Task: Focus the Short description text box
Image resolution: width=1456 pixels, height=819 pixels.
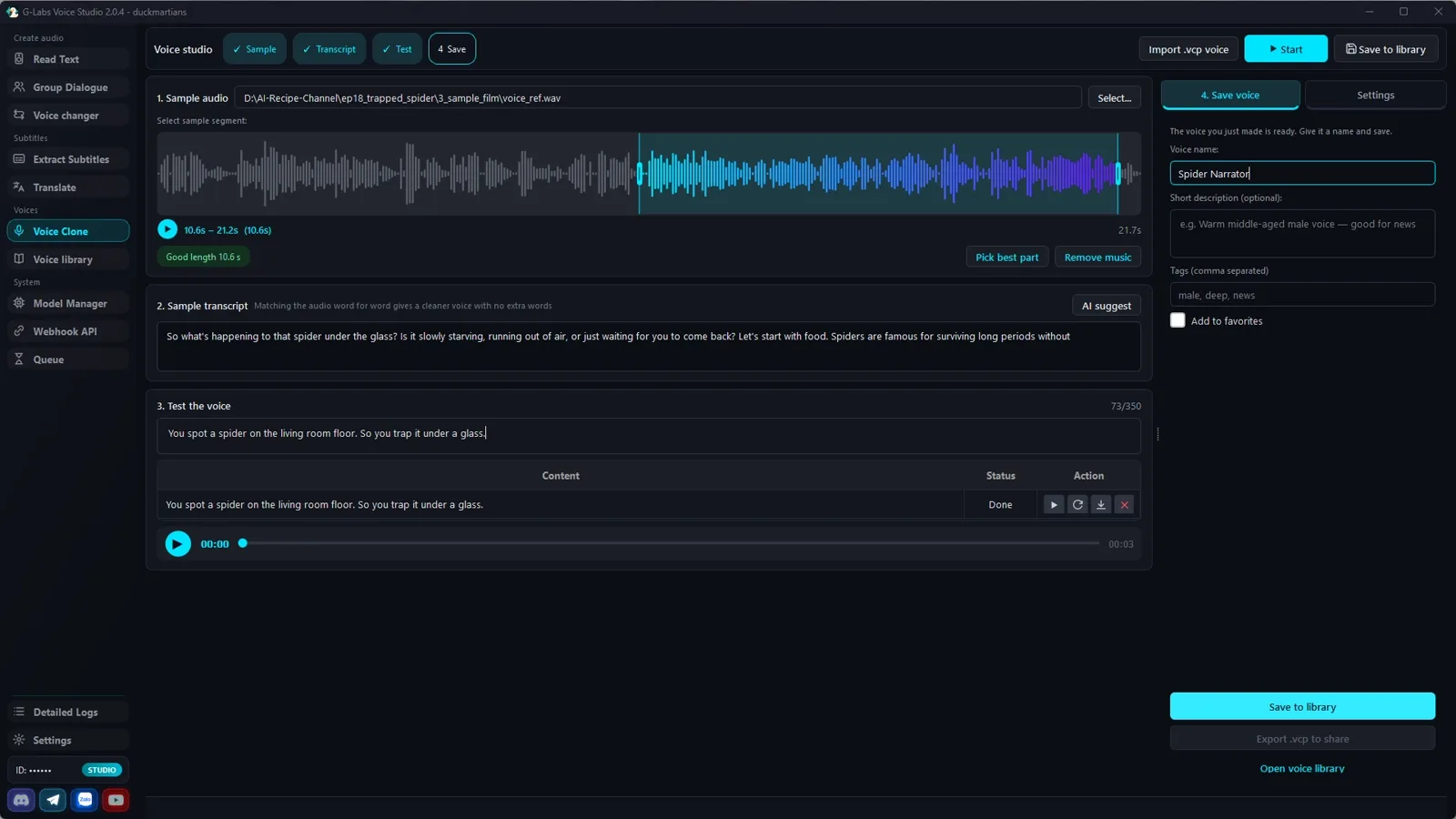Action: coord(1302,233)
